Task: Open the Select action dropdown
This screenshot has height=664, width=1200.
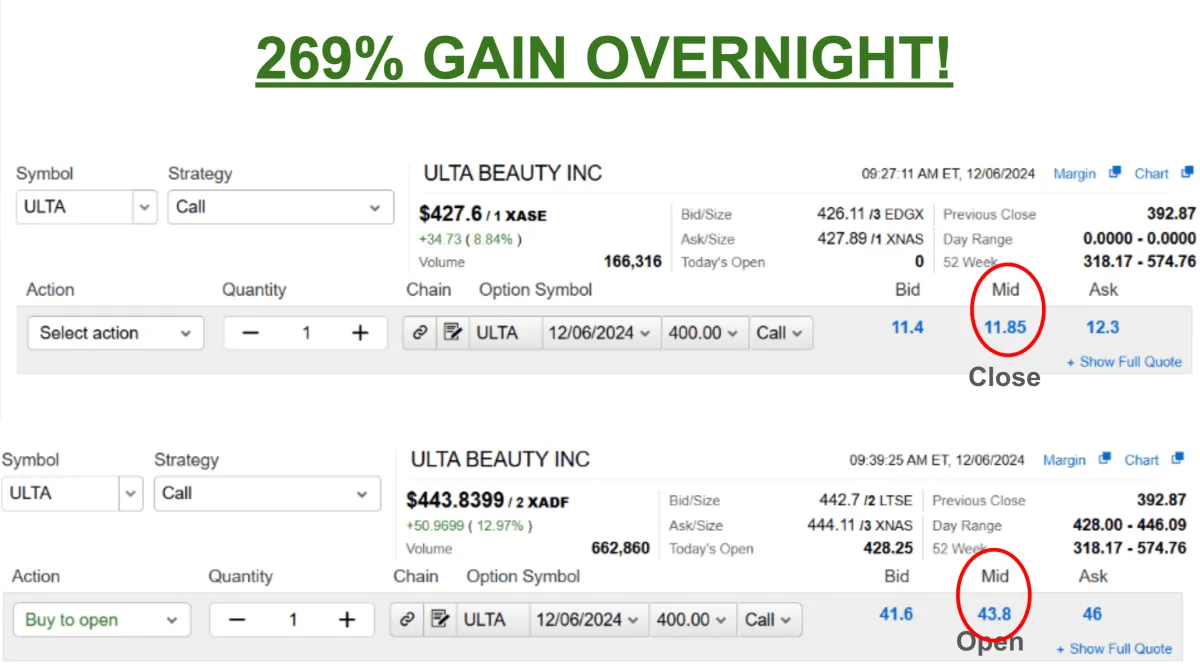Action: click(x=115, y=333)
